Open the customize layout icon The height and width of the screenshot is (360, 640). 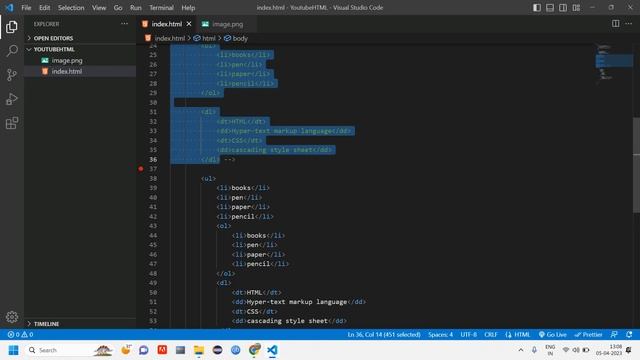(x=576, y=8)
